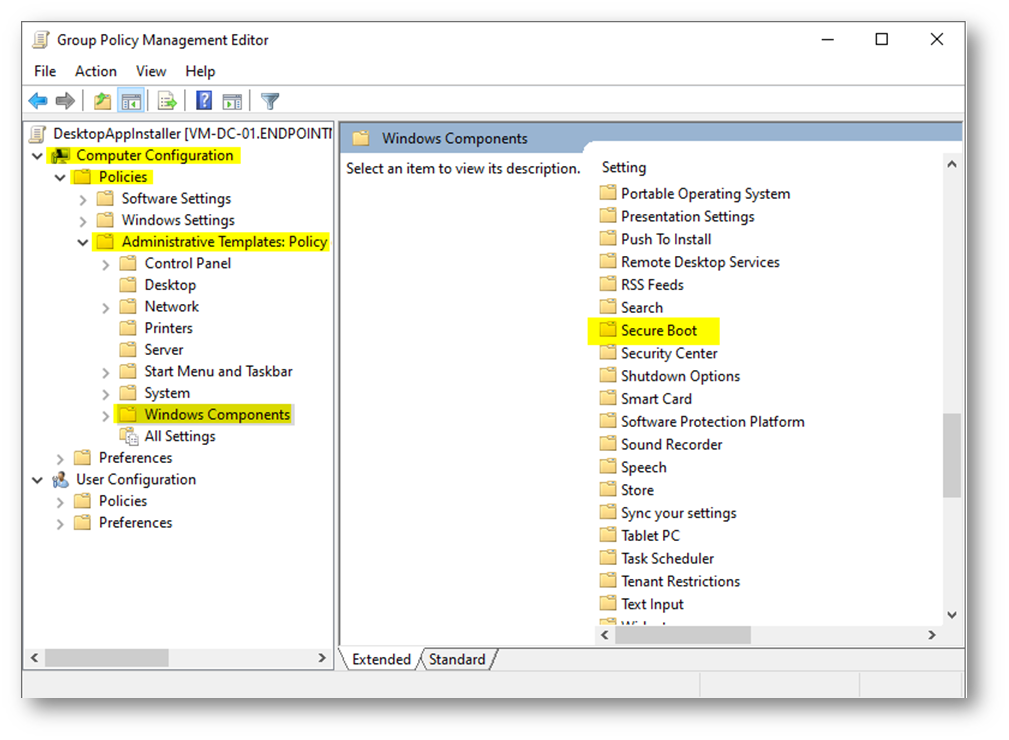This screenshot has width=1009, height=740.
Task: Click the Back arrow toolbar icon
Action: 38,101
